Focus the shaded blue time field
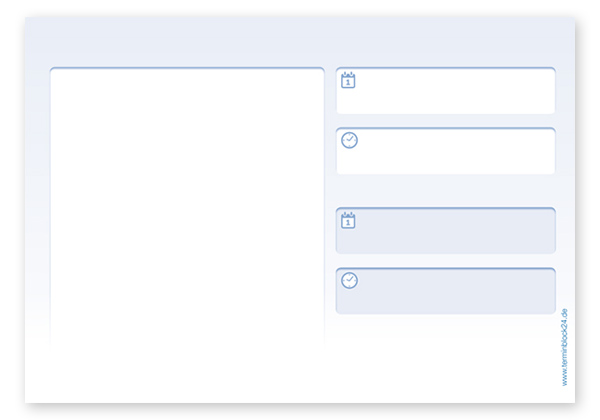The width and height of the screenshot is (600, 420). [450, 291]
